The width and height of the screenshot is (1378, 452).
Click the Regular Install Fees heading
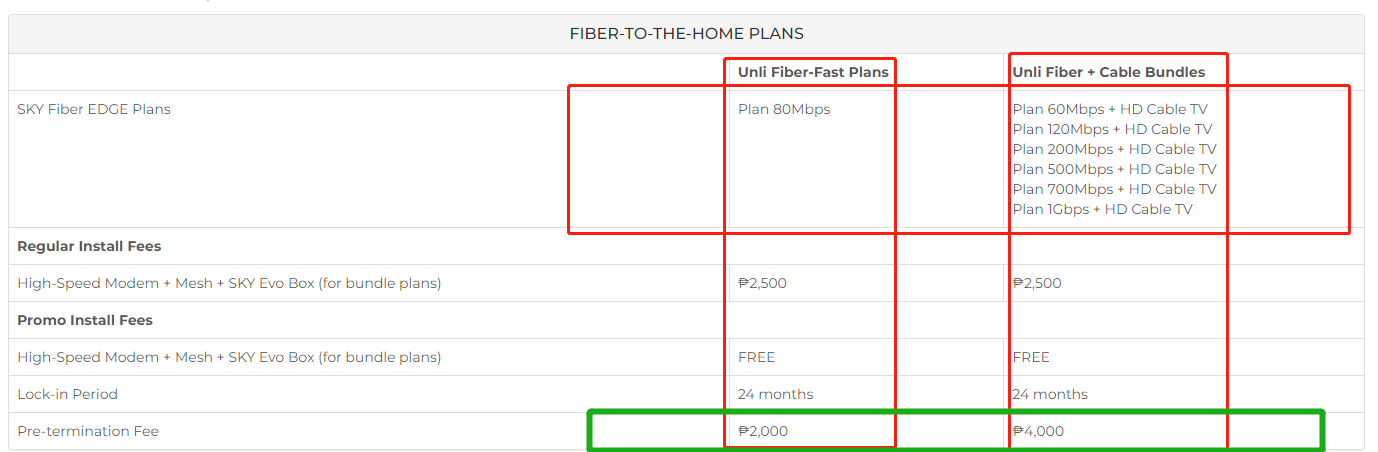click(x=89, y=246)
